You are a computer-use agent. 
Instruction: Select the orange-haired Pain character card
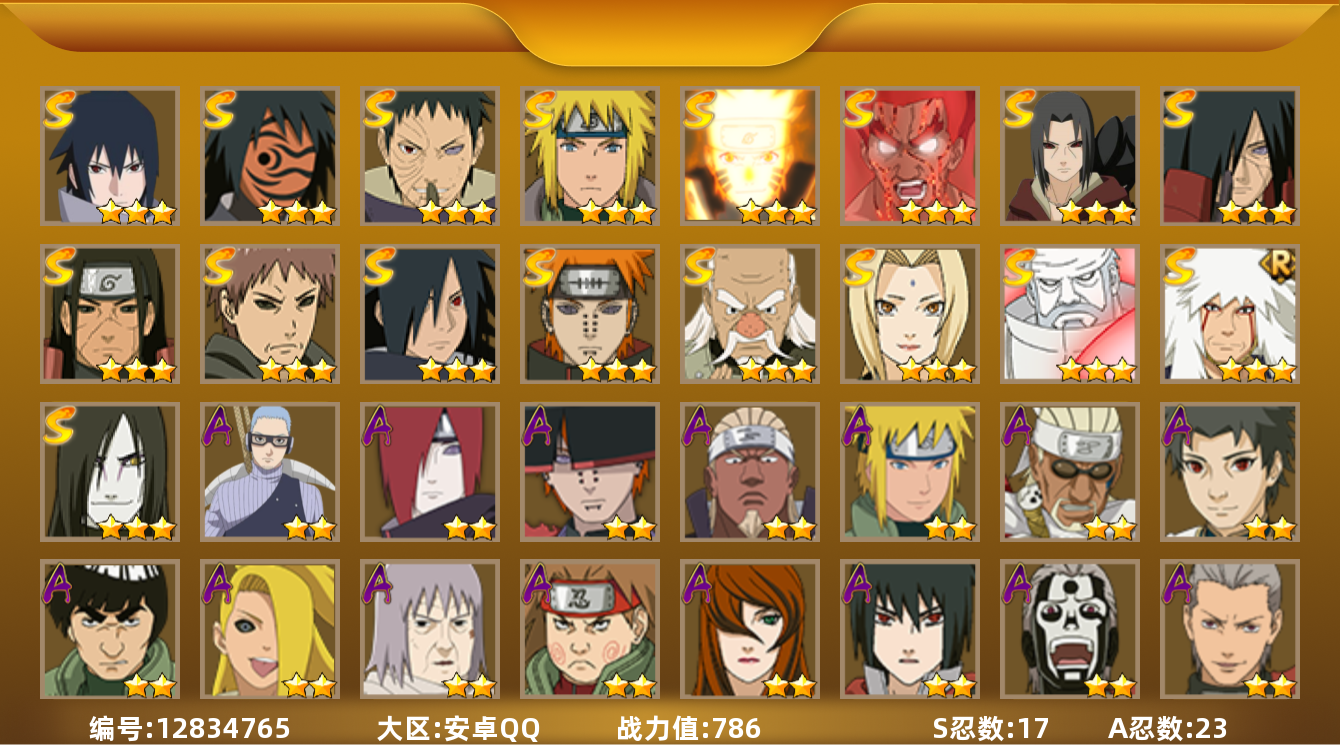(589, 313)
